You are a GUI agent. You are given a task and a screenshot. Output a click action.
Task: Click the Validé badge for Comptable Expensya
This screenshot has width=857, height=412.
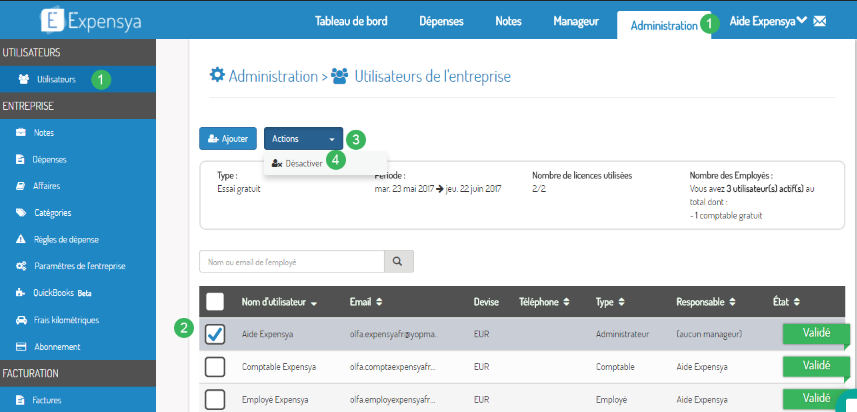coord(816,366)
